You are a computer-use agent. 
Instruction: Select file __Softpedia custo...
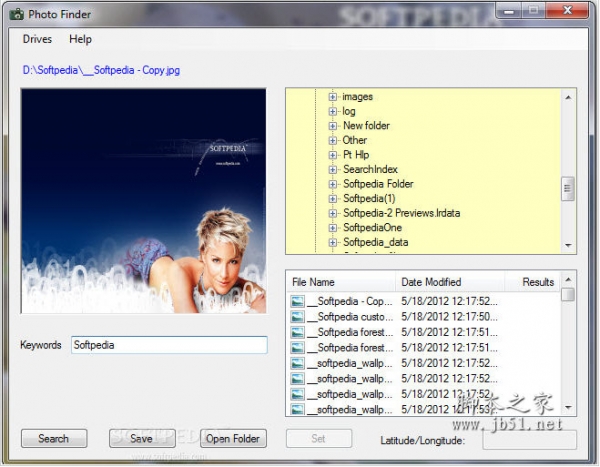coord(350,317)
